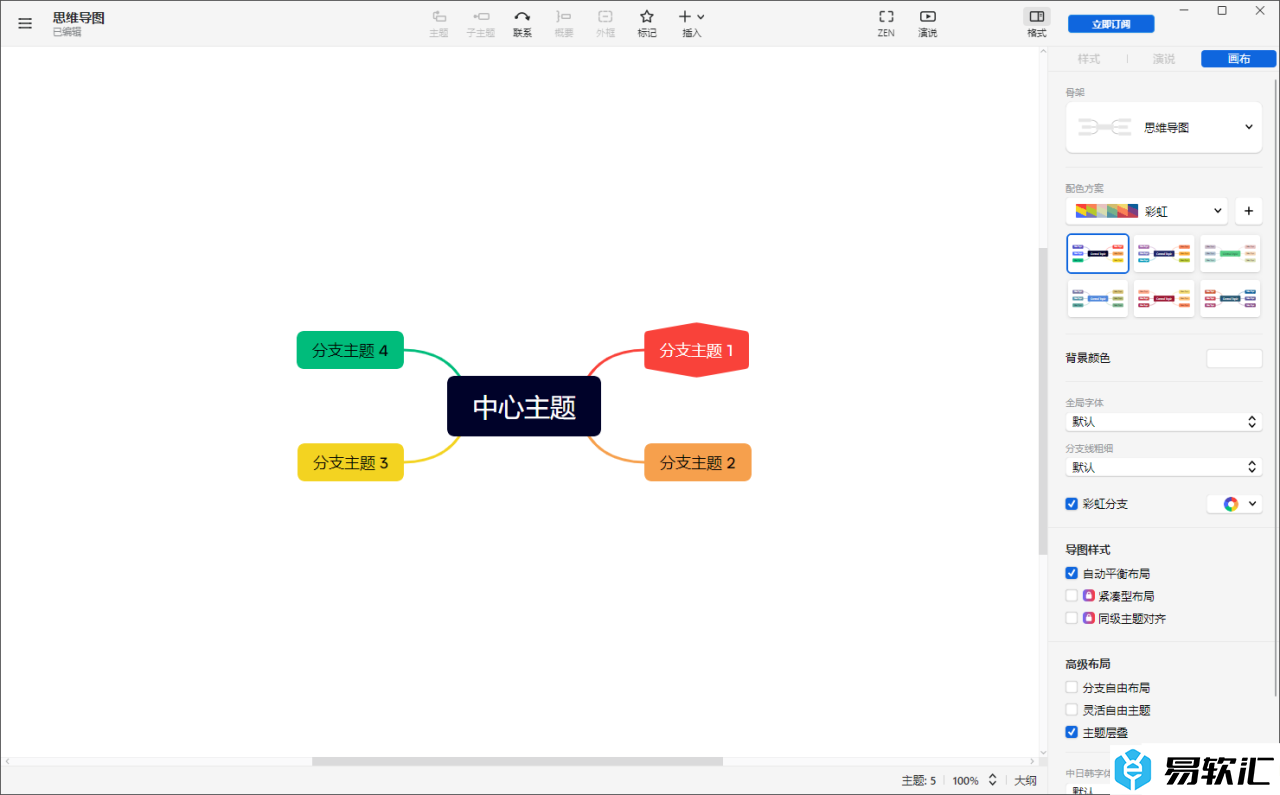Open the background color (背景颜色) swatch
Viewport: 1280px width, 795px height.
coord(1234,358)
